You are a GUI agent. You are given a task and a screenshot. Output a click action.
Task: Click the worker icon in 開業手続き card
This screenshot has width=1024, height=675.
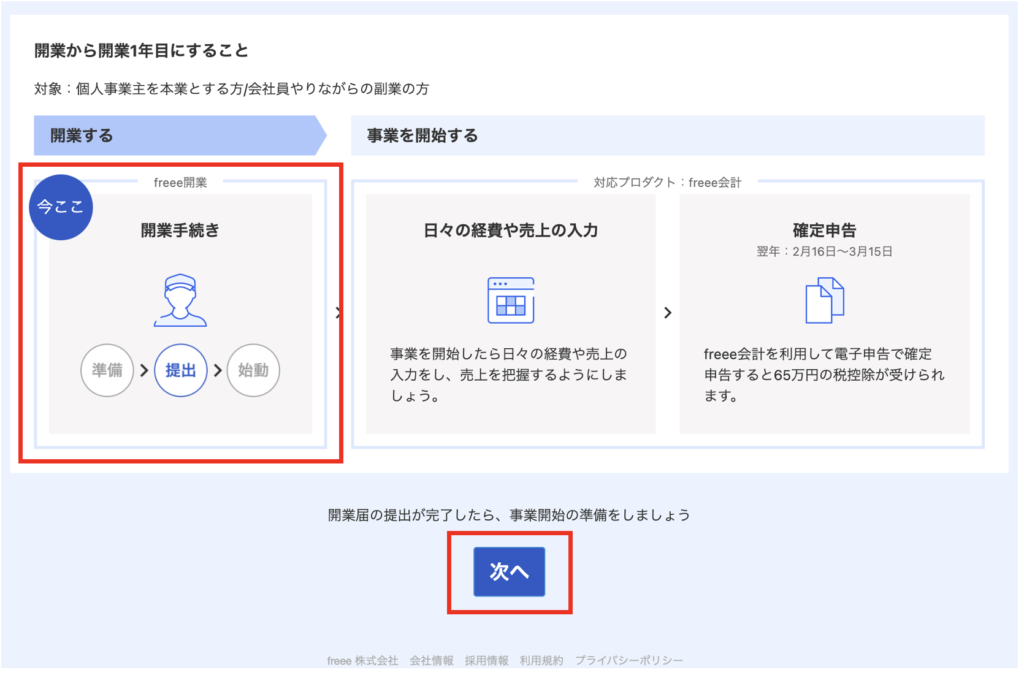click(180, 302)
